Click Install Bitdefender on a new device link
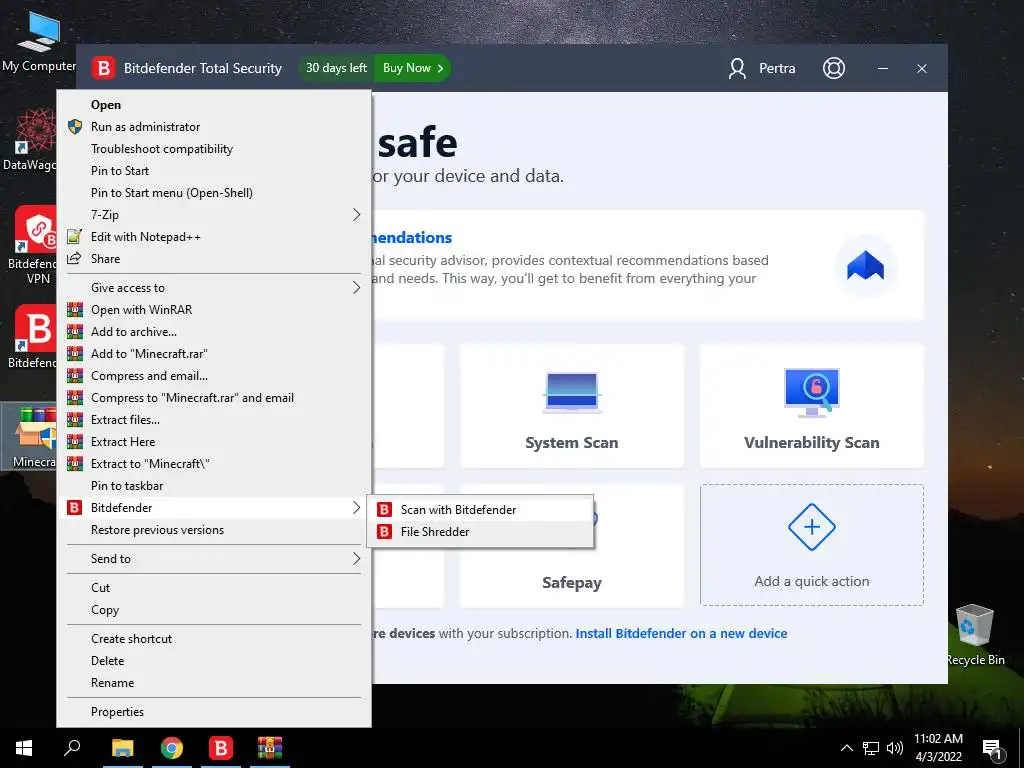The width and height of the screenshot is (1024, 768). (681, 633)
